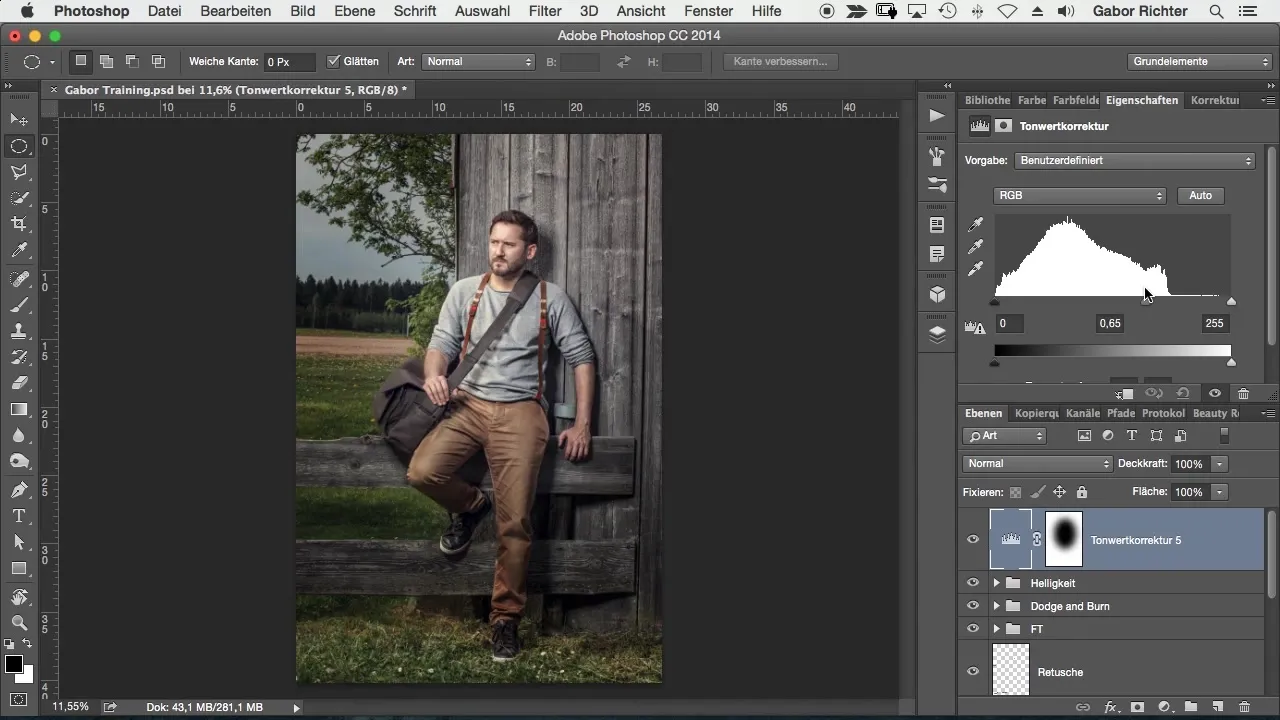Open the Art selection style dropdown
The width and height of the screenshot is (1280, 720).
tap(479, 61)
